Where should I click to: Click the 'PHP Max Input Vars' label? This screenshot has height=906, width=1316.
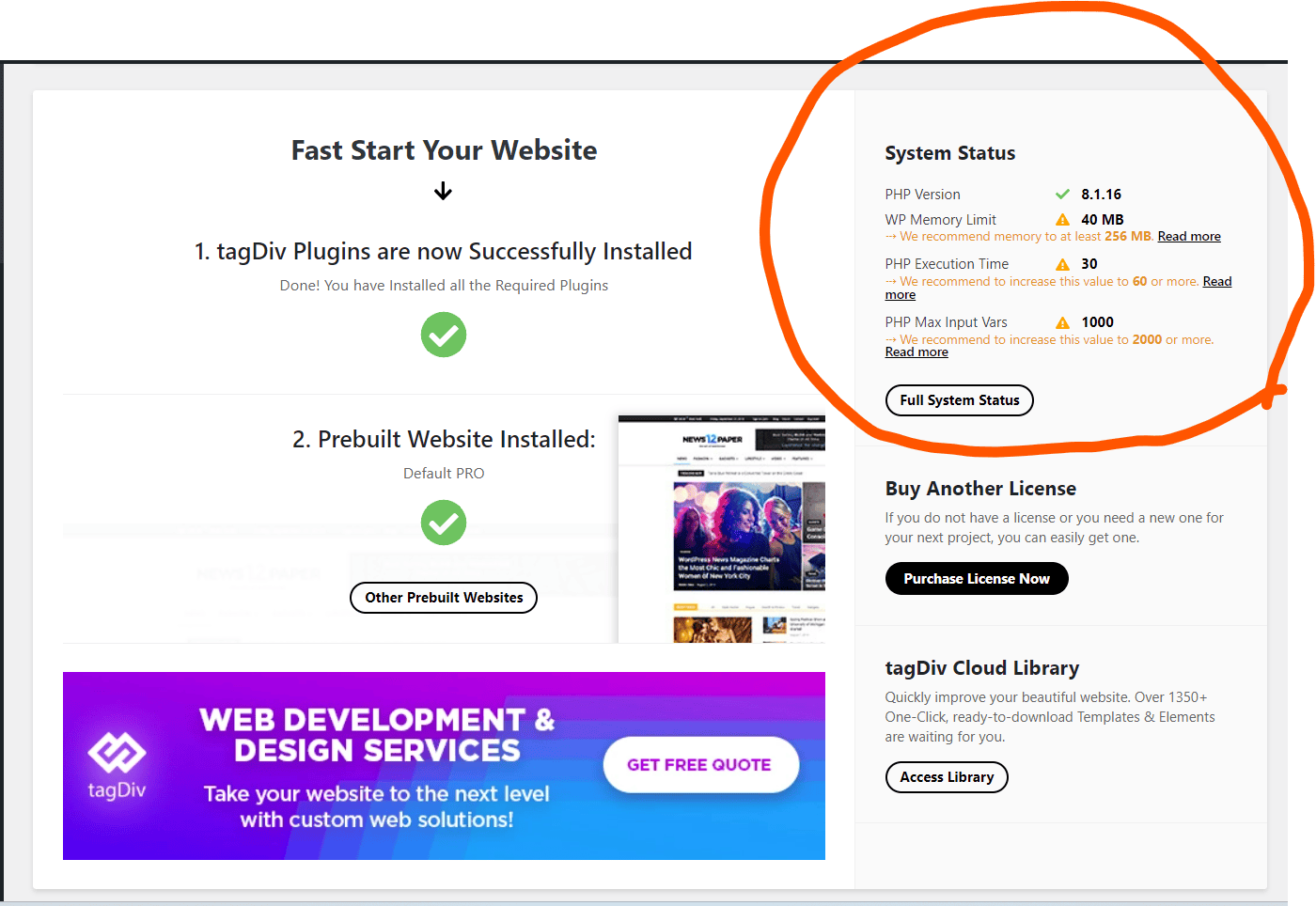pos(946,322)
